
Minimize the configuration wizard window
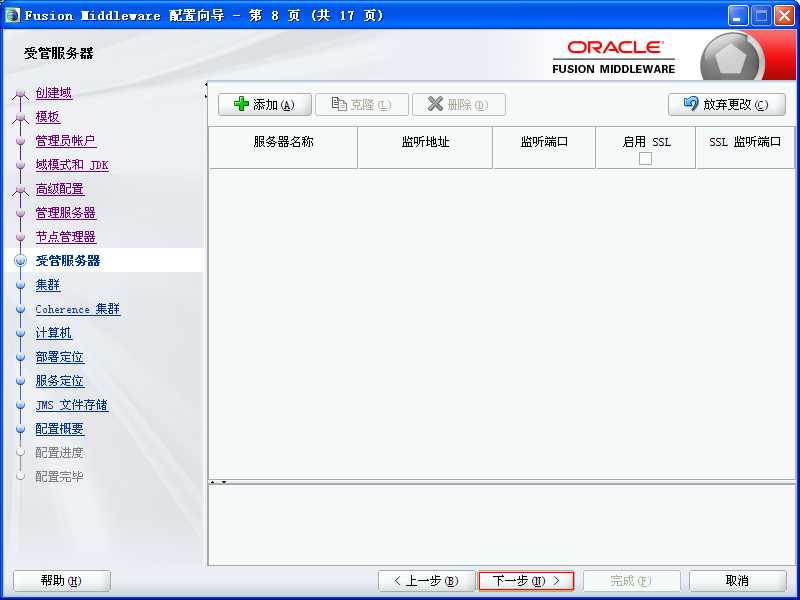click(x=737, y=16)
